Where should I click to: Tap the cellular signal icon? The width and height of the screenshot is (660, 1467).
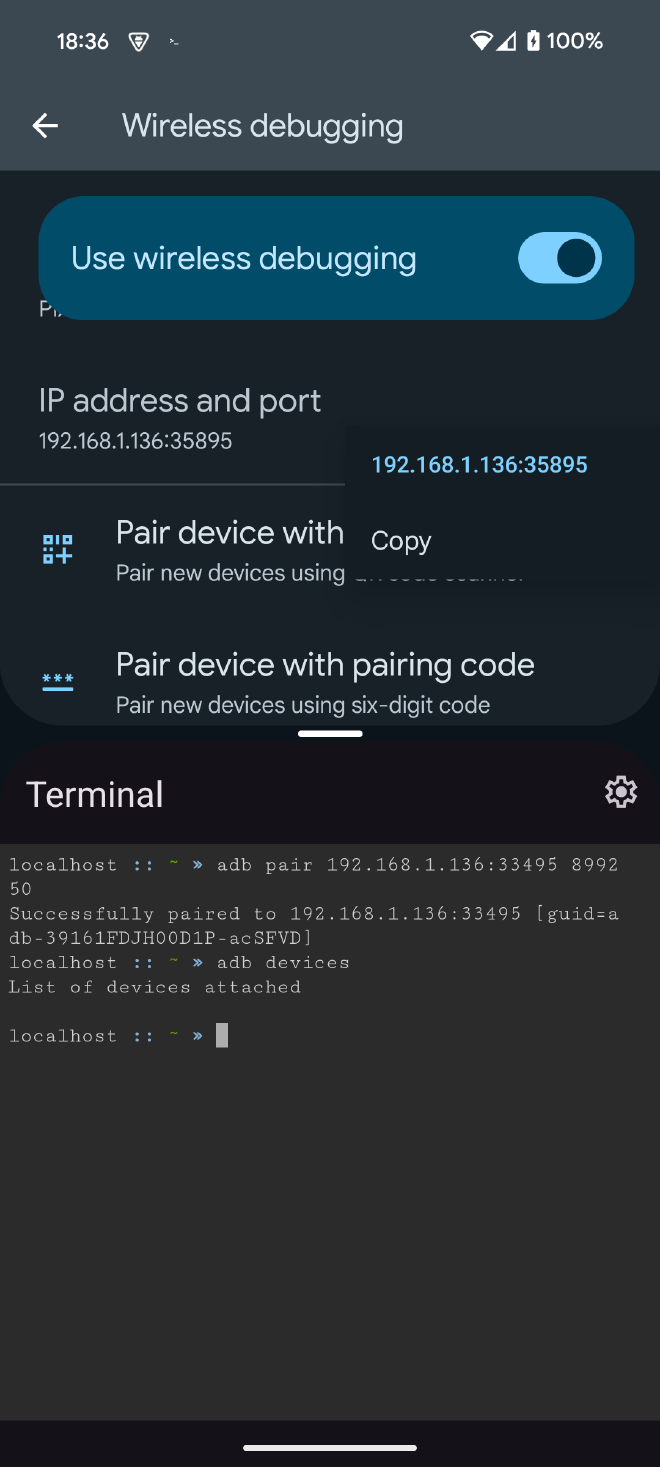pyautogui.click(x=507, y=41)
